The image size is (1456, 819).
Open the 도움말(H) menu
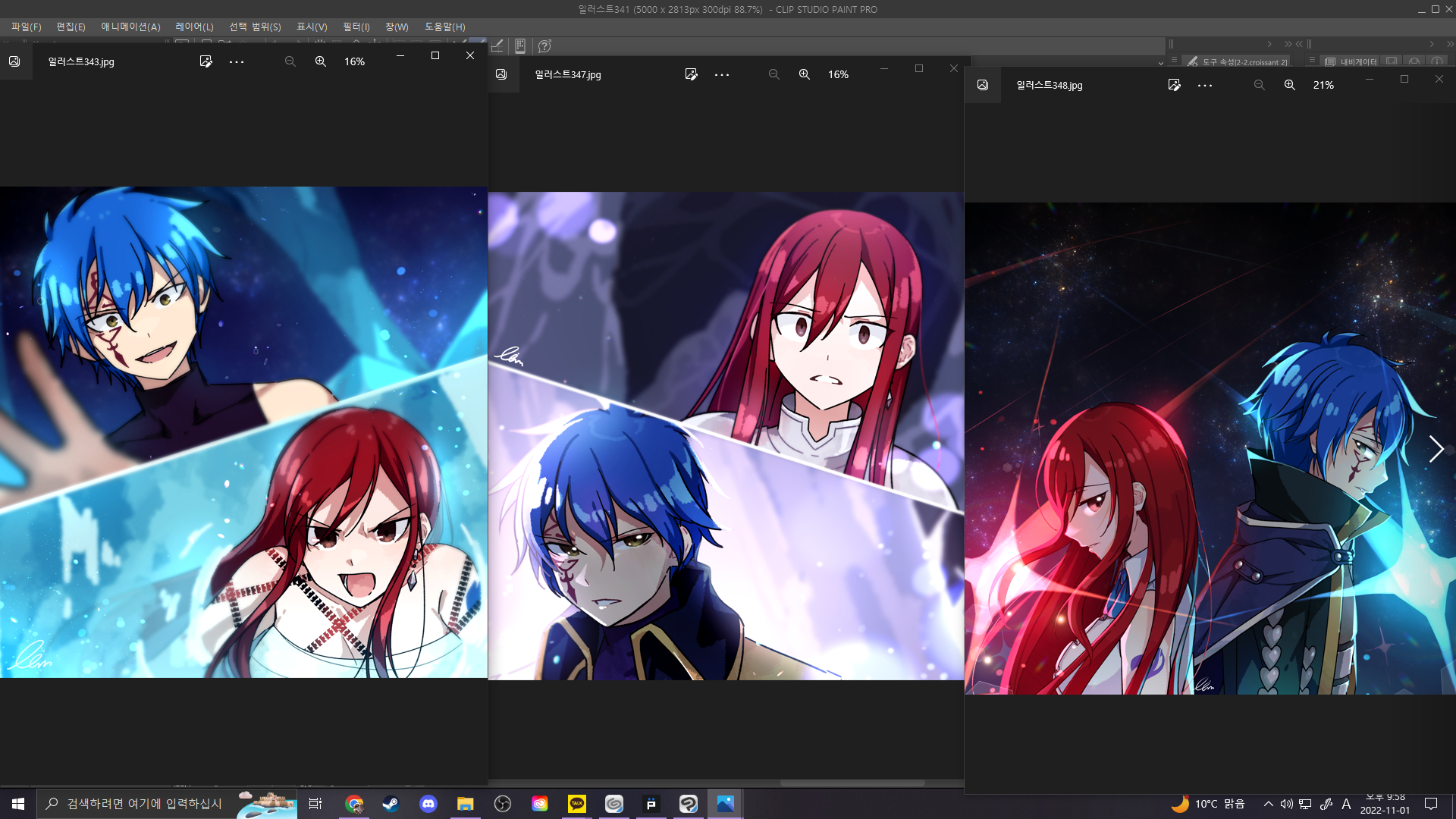tap(444, 27)
